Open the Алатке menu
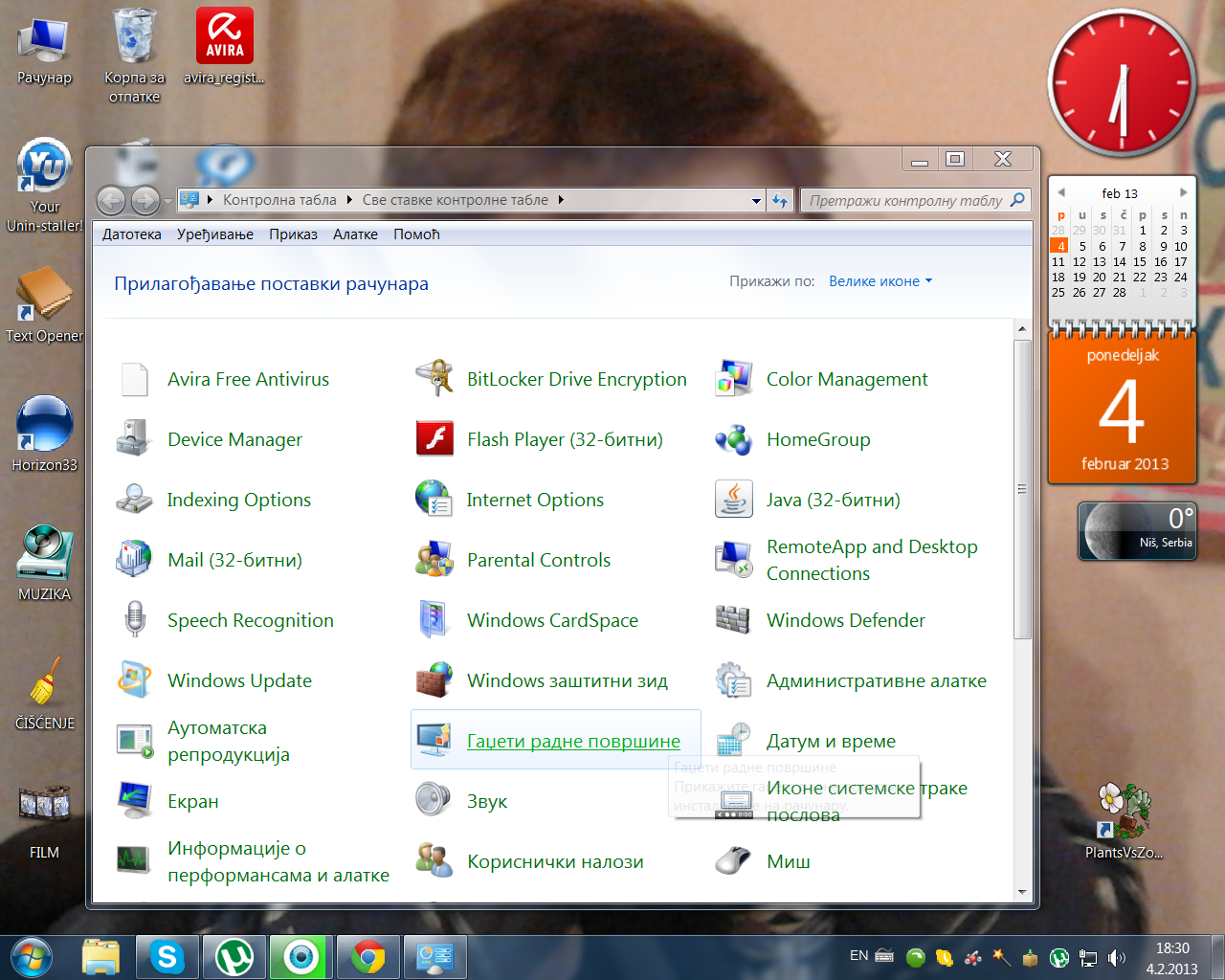The width and height of the screenshot is (1225, 980). pos(355,234)
